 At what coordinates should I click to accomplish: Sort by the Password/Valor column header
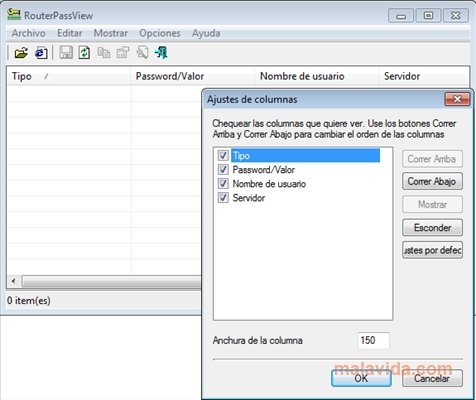tap(192, 76)
